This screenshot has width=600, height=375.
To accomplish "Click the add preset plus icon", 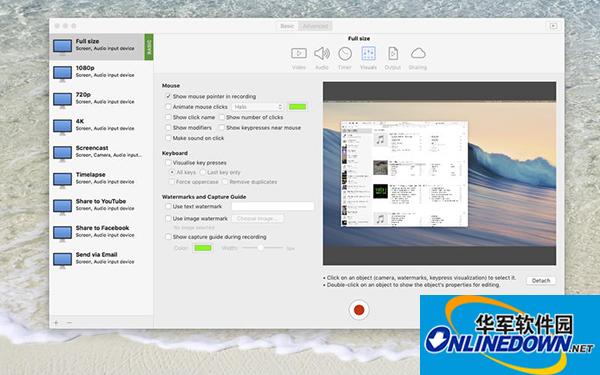I will click(56, 323).
